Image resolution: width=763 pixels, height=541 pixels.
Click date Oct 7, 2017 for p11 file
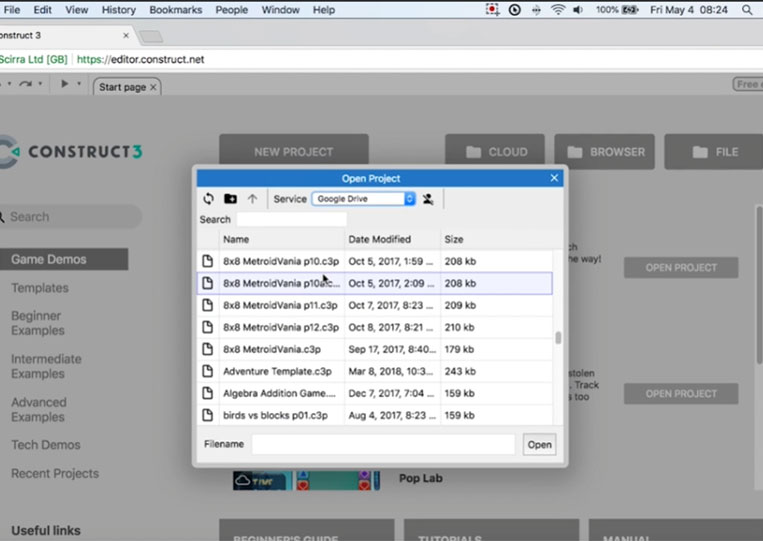tap(390, 306)
